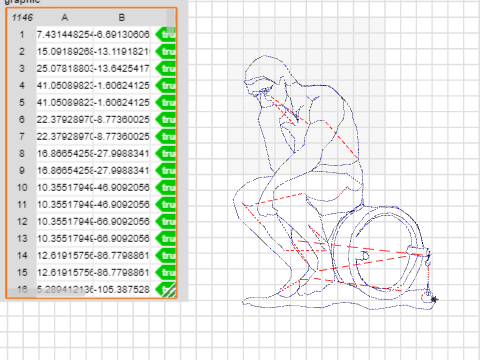This screenshot has width=480, height=360.
Task: Click row number 14 label
Action: [22, 255]
